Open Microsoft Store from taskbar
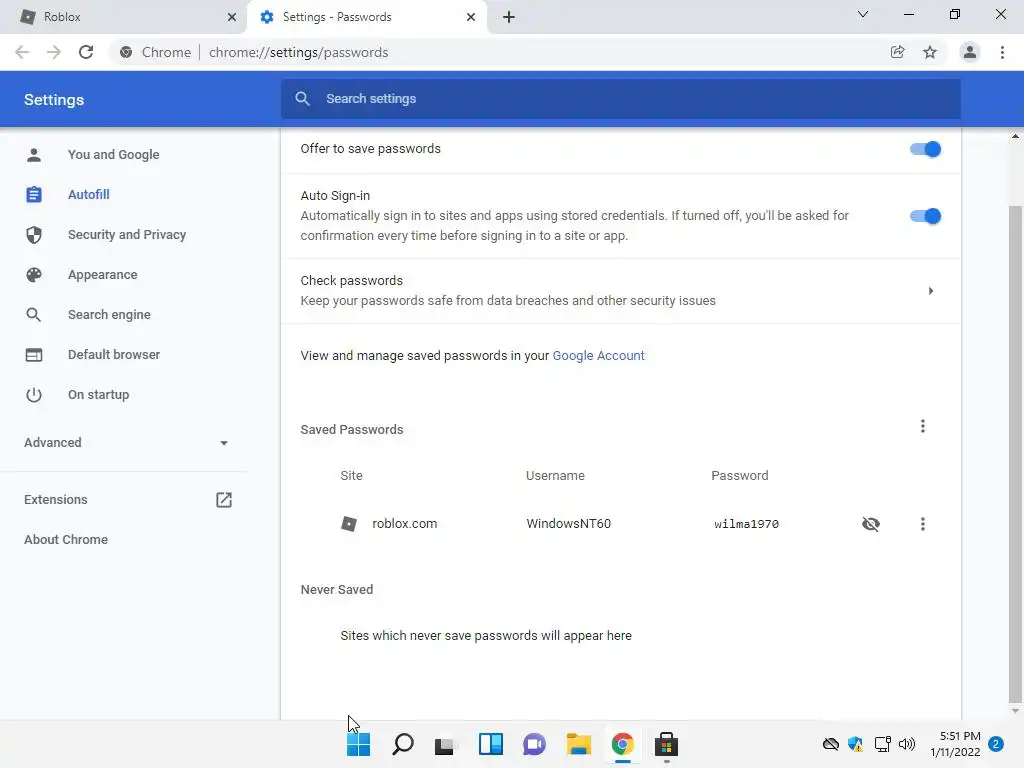This screenshot has width=1024, height=768. (x=666, y=744)
